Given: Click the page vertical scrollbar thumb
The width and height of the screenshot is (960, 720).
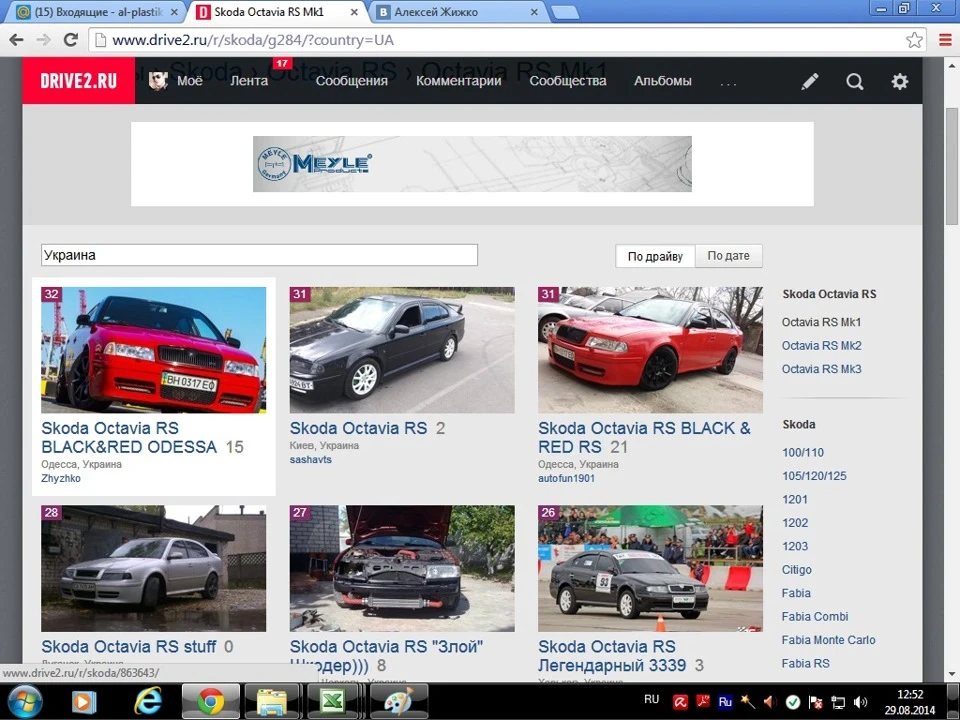Looking at the screenshot, I should [x=951, y=167].
